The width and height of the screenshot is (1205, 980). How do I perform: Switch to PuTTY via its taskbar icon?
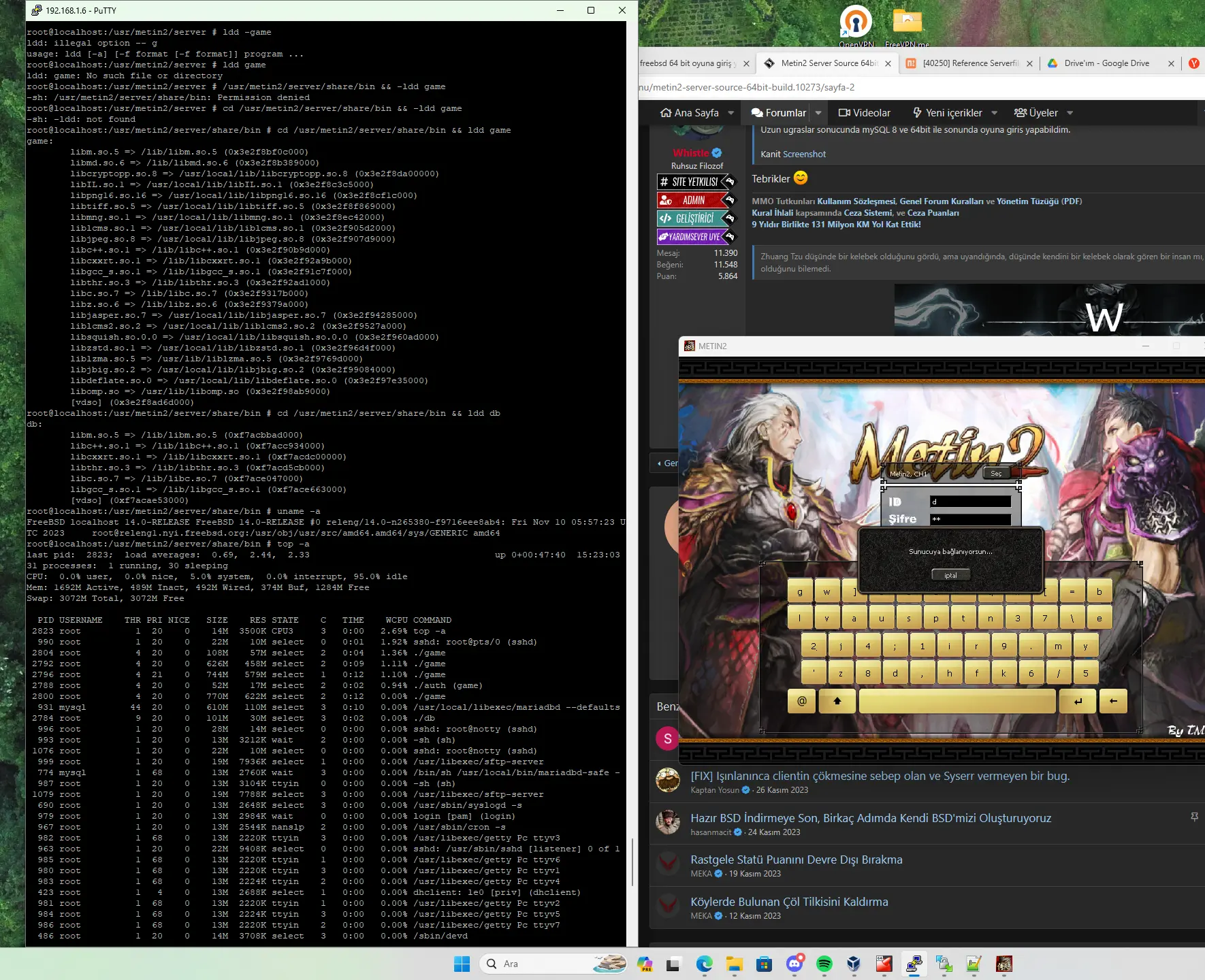[x=914, y=964]
